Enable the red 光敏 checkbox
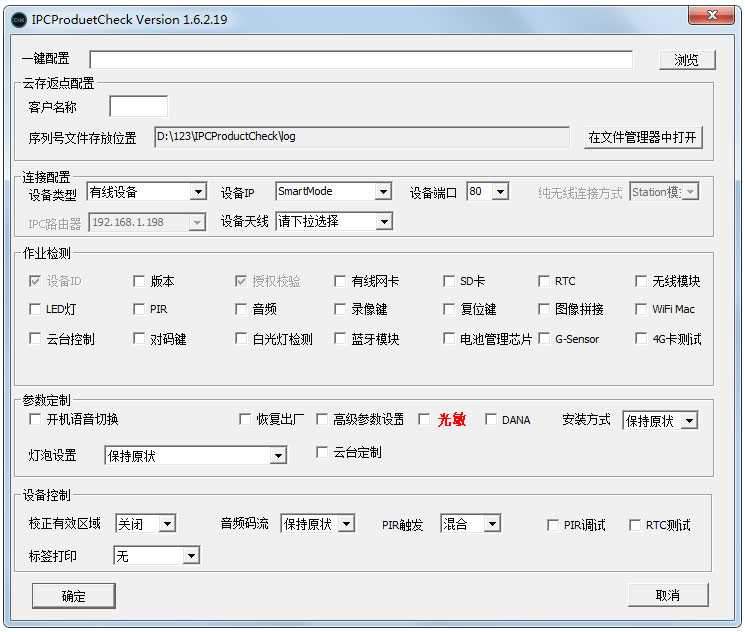 tap(424, 420)
